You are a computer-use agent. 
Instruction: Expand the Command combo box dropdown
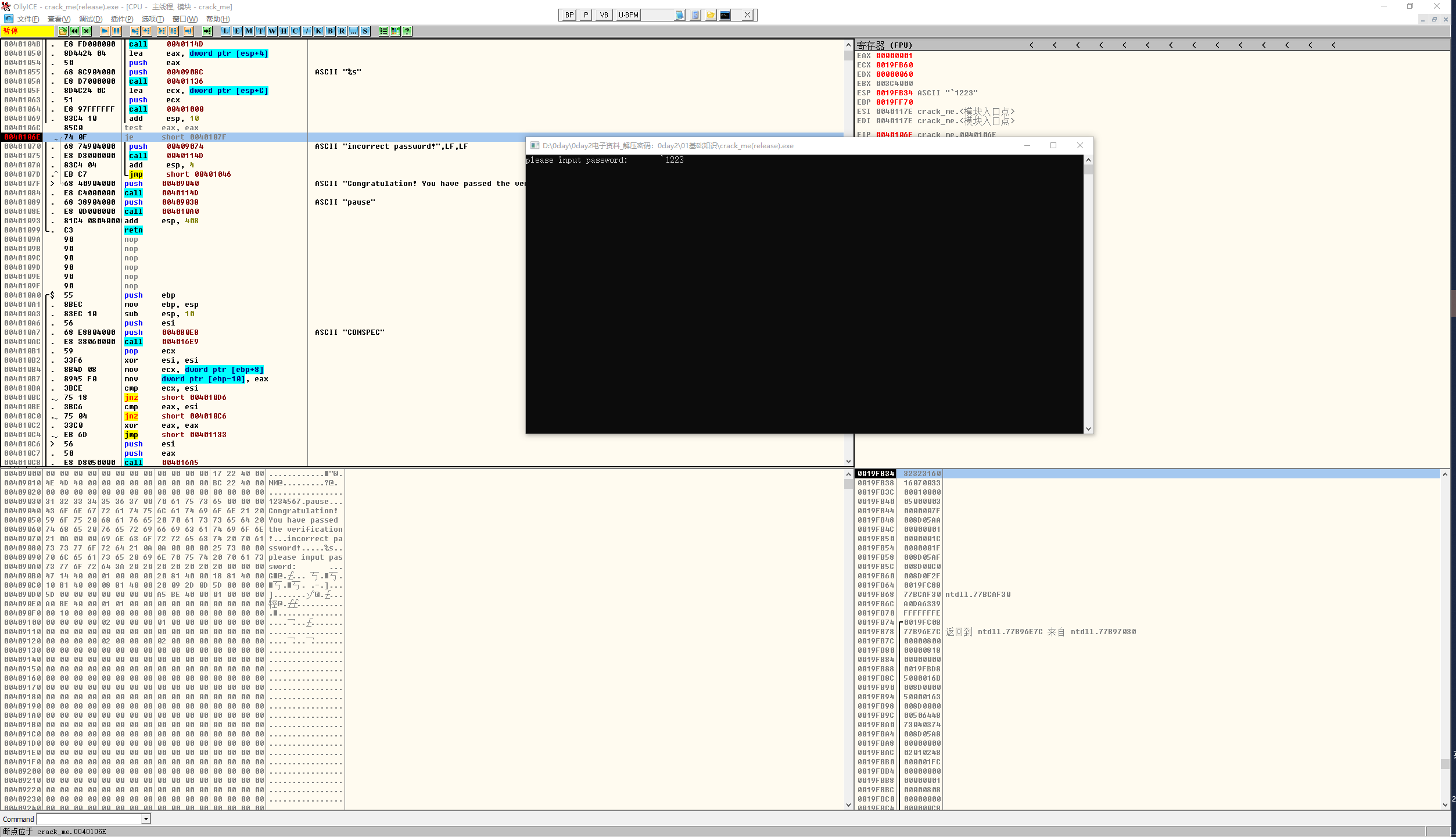click(x=146, y=819)
